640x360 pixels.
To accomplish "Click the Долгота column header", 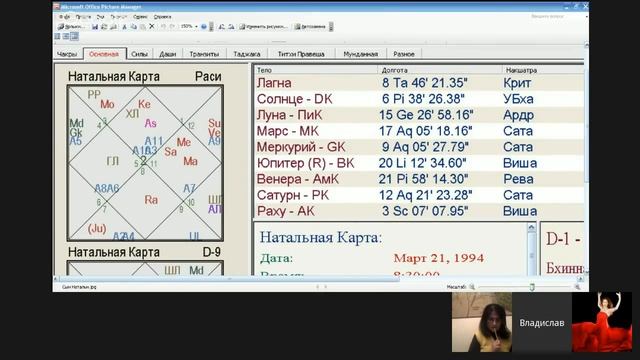I will click(440, 70).
